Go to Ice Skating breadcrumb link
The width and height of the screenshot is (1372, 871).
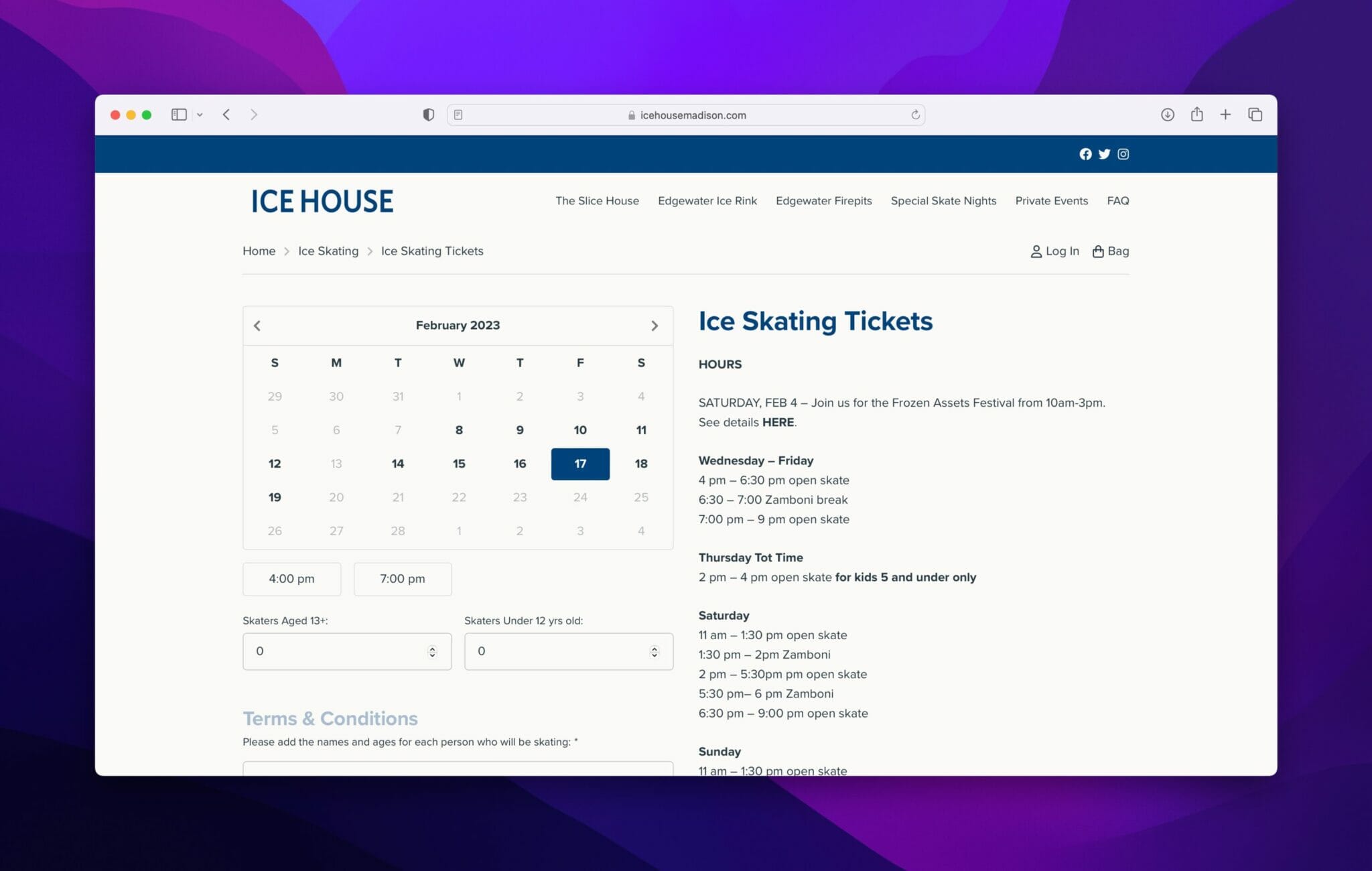[328, 251]
